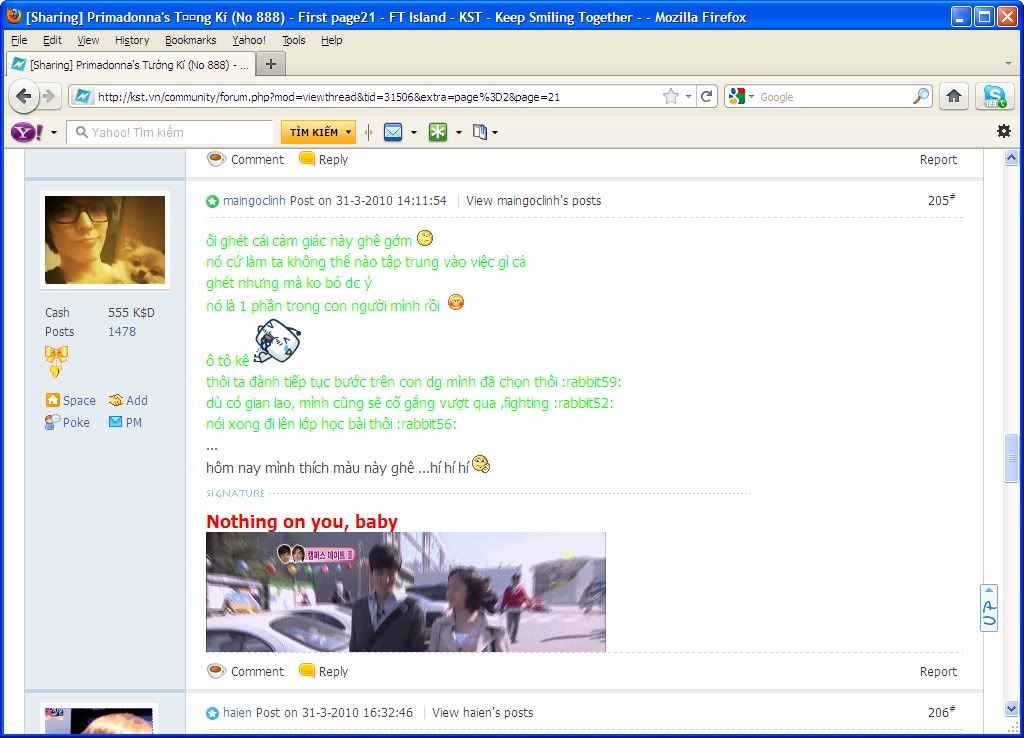Click the maingoclinh username link
1024x738 pixels.
(254, 201)
